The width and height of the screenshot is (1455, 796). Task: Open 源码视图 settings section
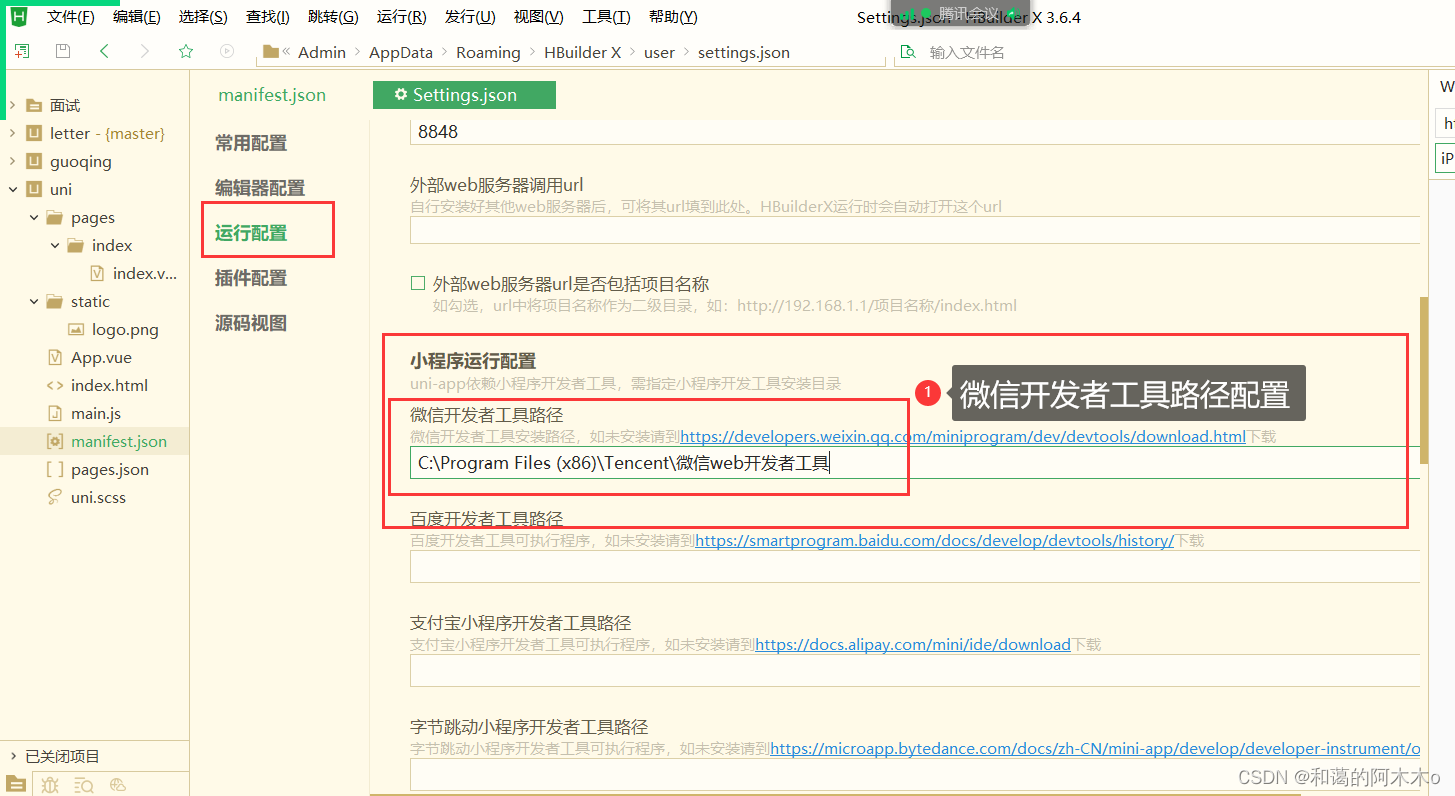pyautogui.click(x=251, y=322)
